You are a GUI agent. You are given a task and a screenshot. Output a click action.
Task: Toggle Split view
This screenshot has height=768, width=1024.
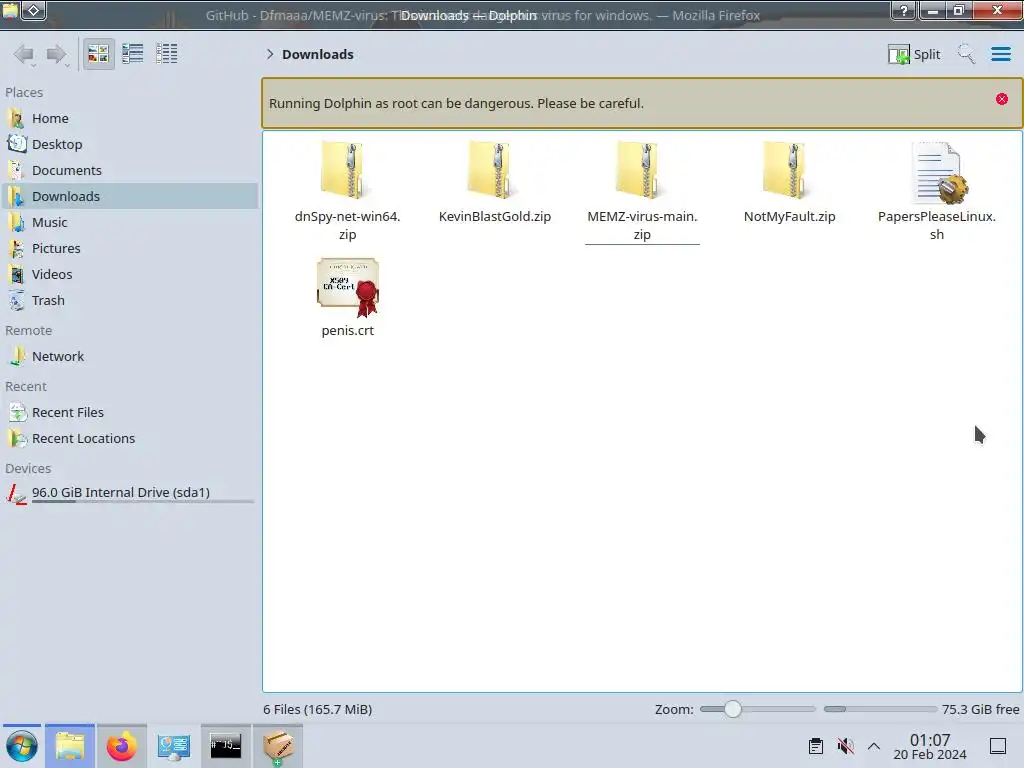(x=914, y=54)
